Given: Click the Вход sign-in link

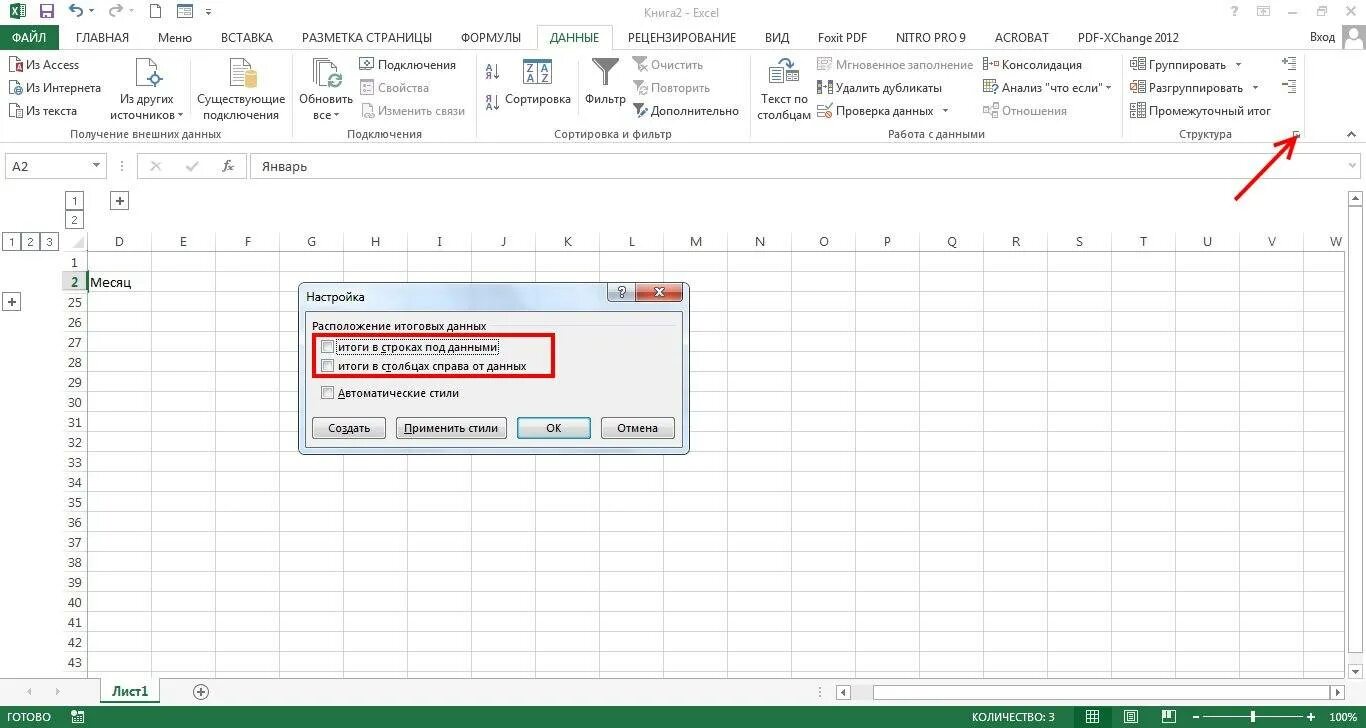Looking at the screenshot, I should [1322, 38].
